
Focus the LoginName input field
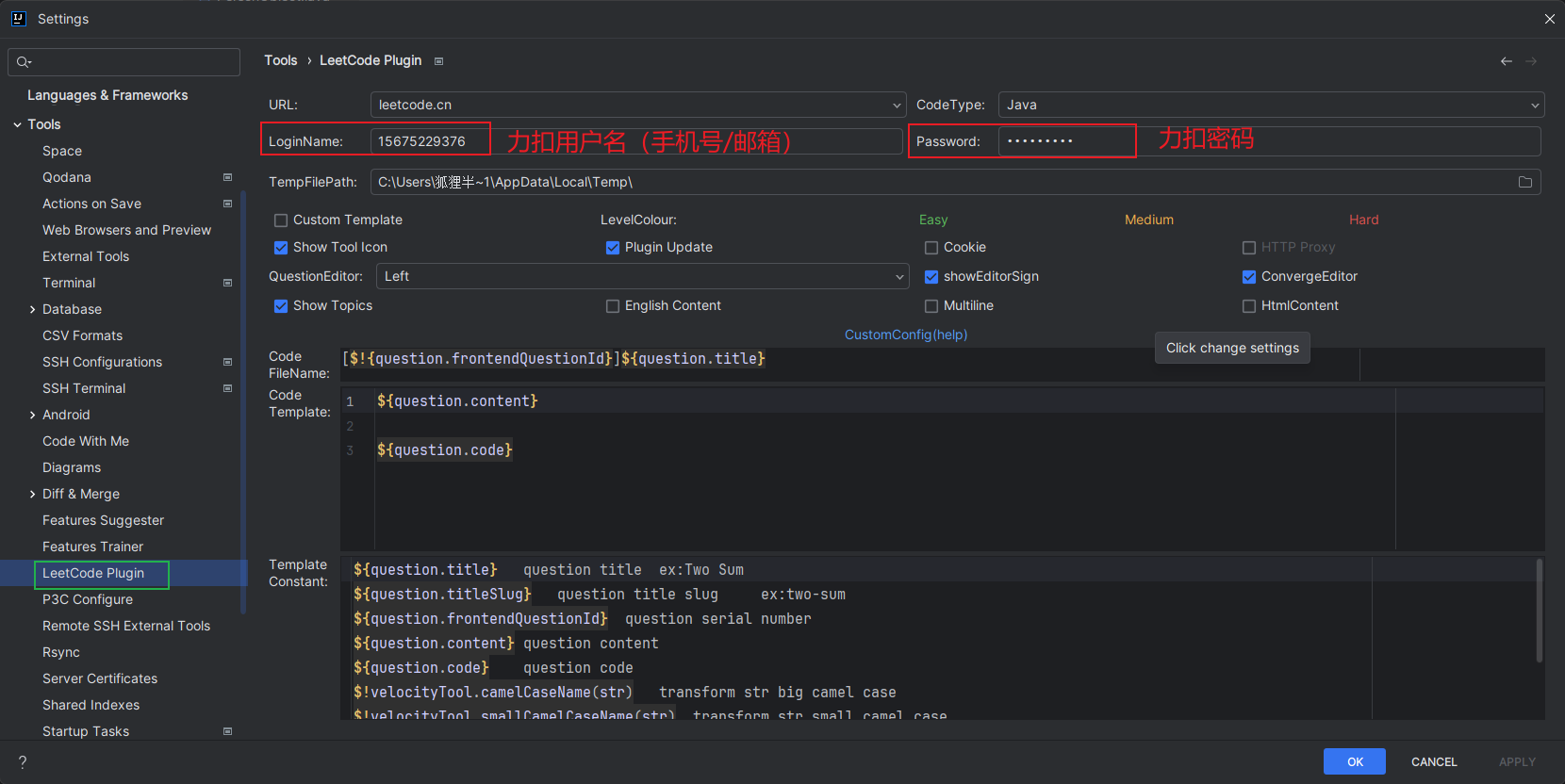636,141
